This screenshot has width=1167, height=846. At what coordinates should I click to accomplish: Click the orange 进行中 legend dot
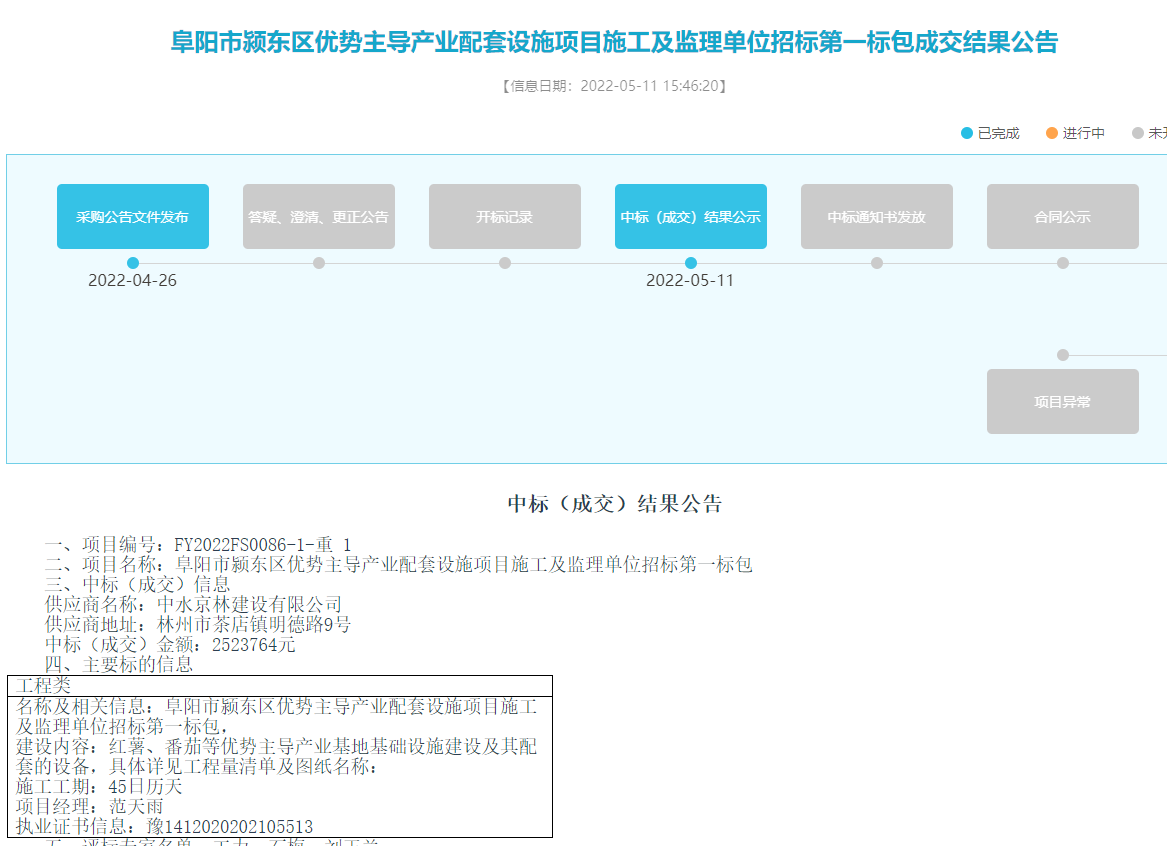1052,134
